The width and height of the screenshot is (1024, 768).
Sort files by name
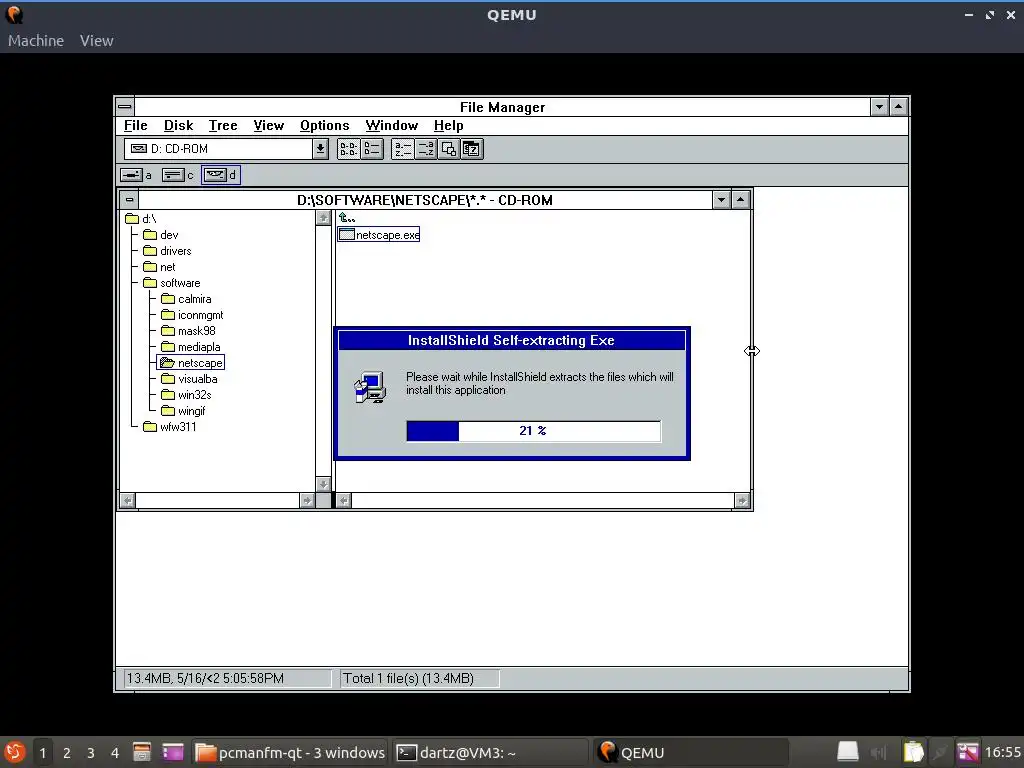click(402, 149)
